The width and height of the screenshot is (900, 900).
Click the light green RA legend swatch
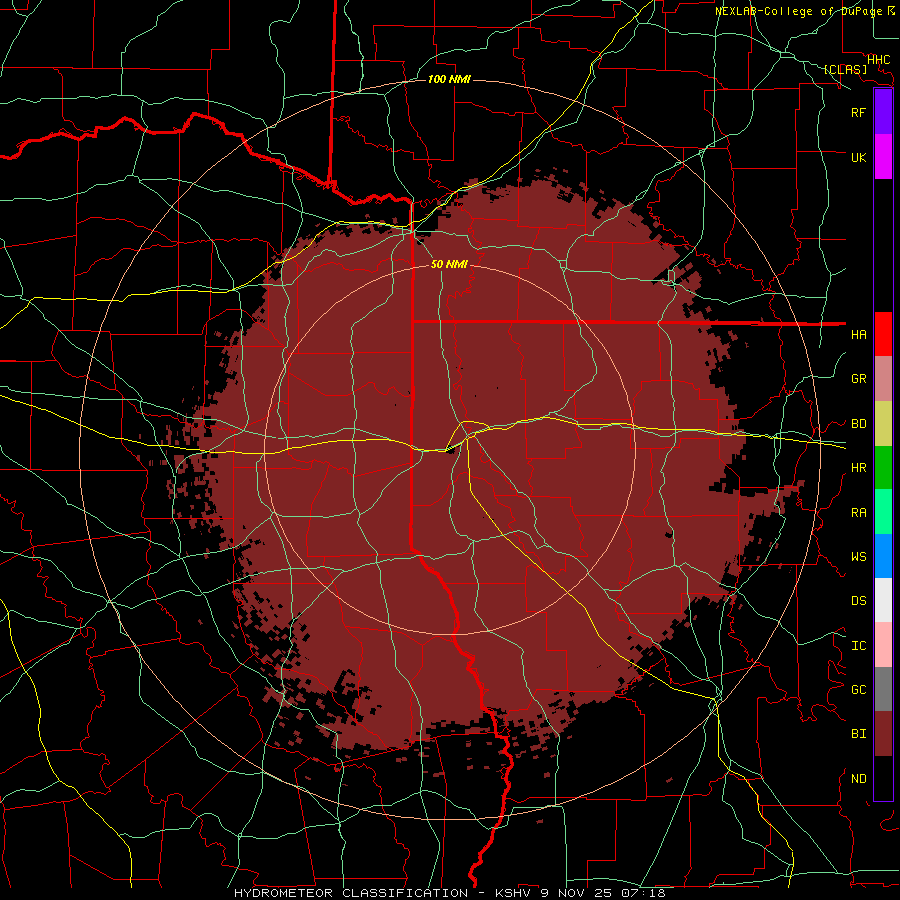coord(883,512)
